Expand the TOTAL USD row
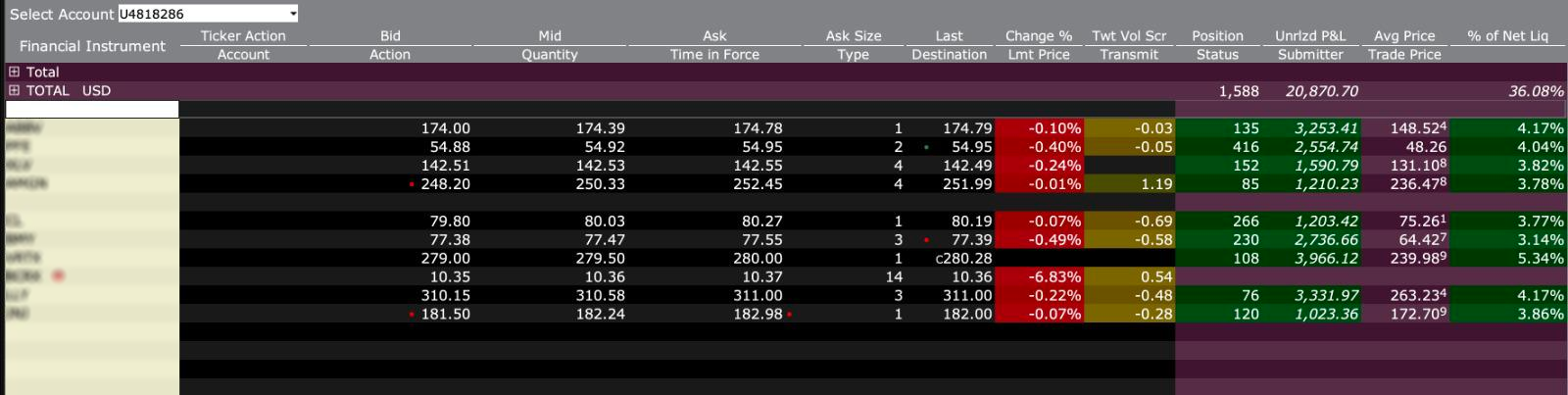Screen dimensions: 1568x395 [14, 90]
